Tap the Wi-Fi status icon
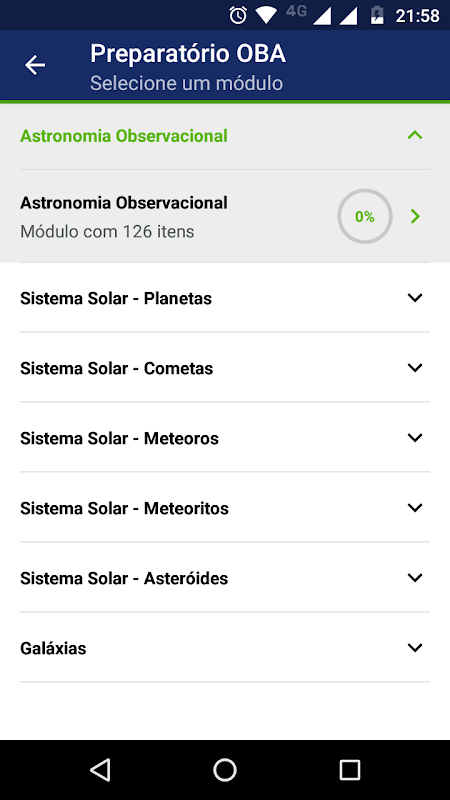The image size is (450, 800). [266, 15]
